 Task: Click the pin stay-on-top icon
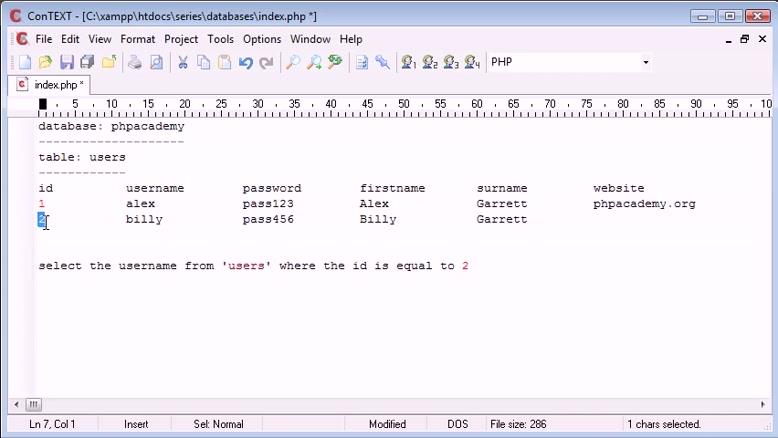[383, 63]
